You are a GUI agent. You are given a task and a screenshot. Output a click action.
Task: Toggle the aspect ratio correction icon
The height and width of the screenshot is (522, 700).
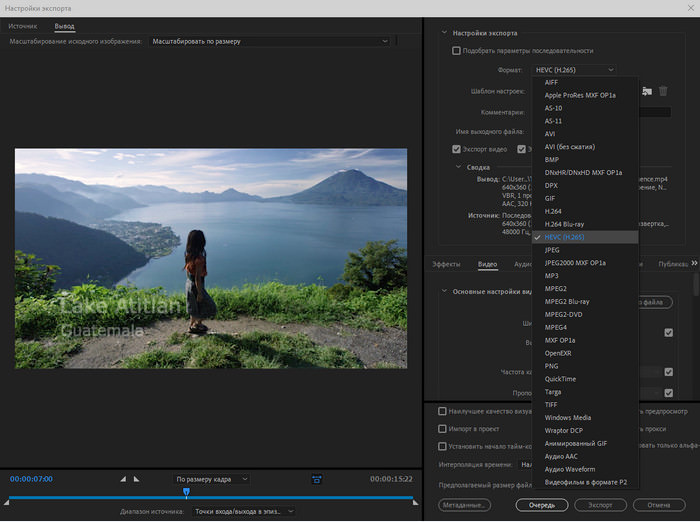pos(317,479)
